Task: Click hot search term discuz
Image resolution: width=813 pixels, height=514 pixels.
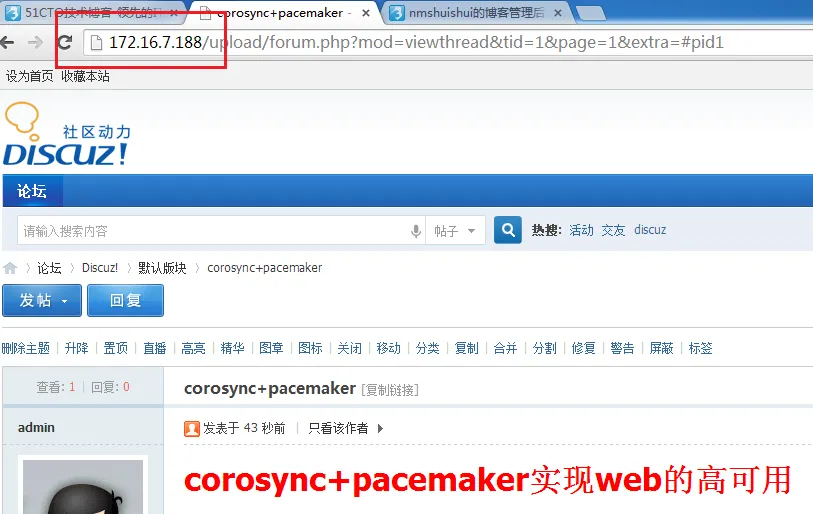Action: (650, 230)
